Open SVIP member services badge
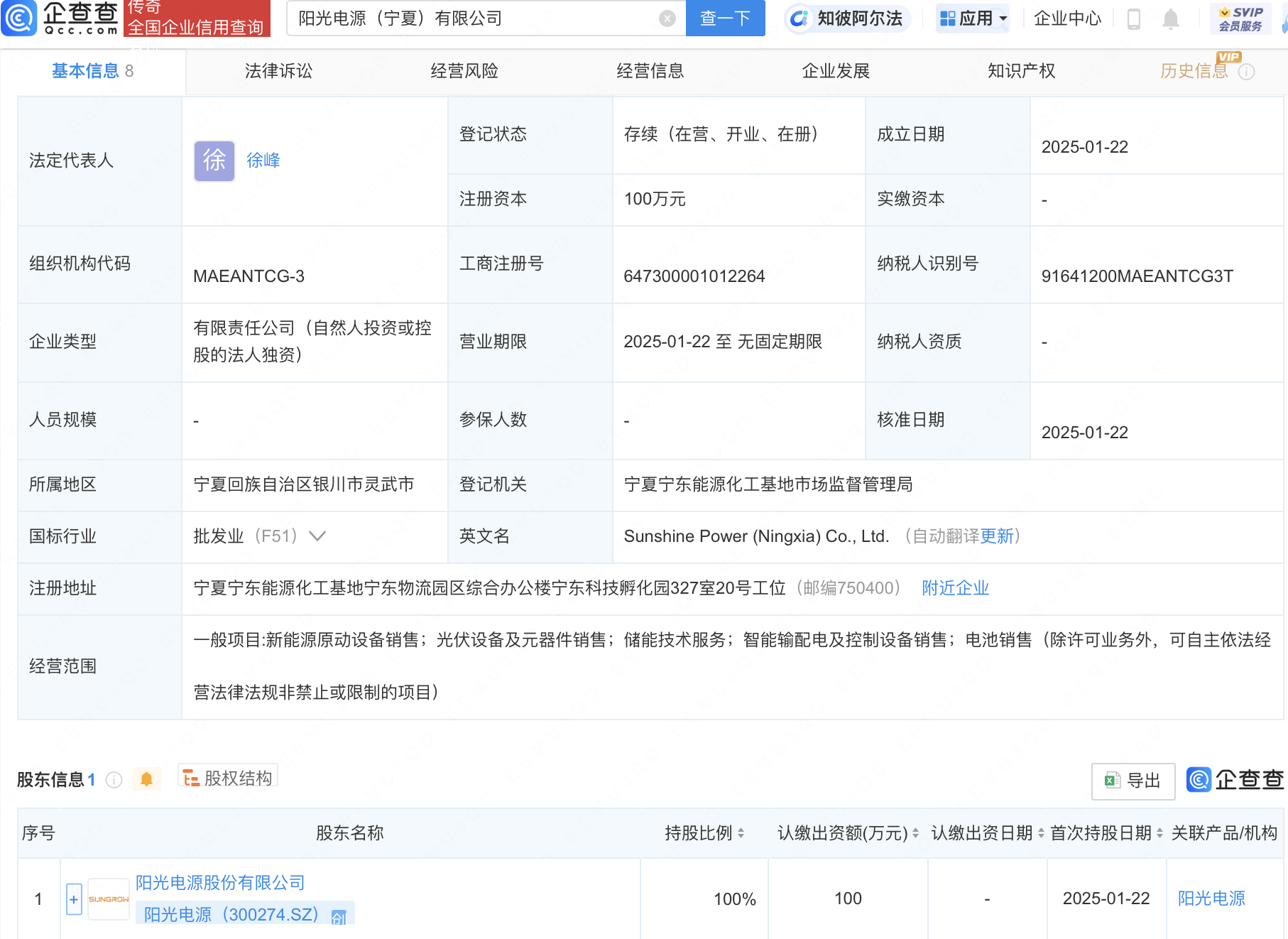The image size is (1288, 939). point(1240,18)
